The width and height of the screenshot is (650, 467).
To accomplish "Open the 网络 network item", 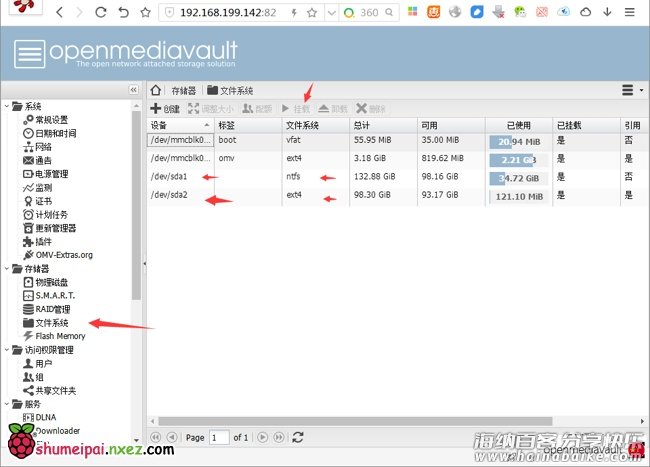I will pos(37,147).
